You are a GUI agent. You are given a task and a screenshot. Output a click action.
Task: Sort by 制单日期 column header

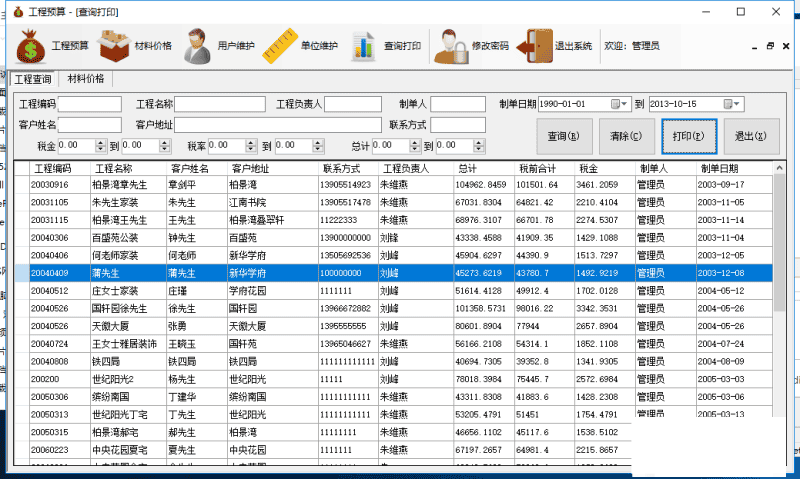coord(734,168)
